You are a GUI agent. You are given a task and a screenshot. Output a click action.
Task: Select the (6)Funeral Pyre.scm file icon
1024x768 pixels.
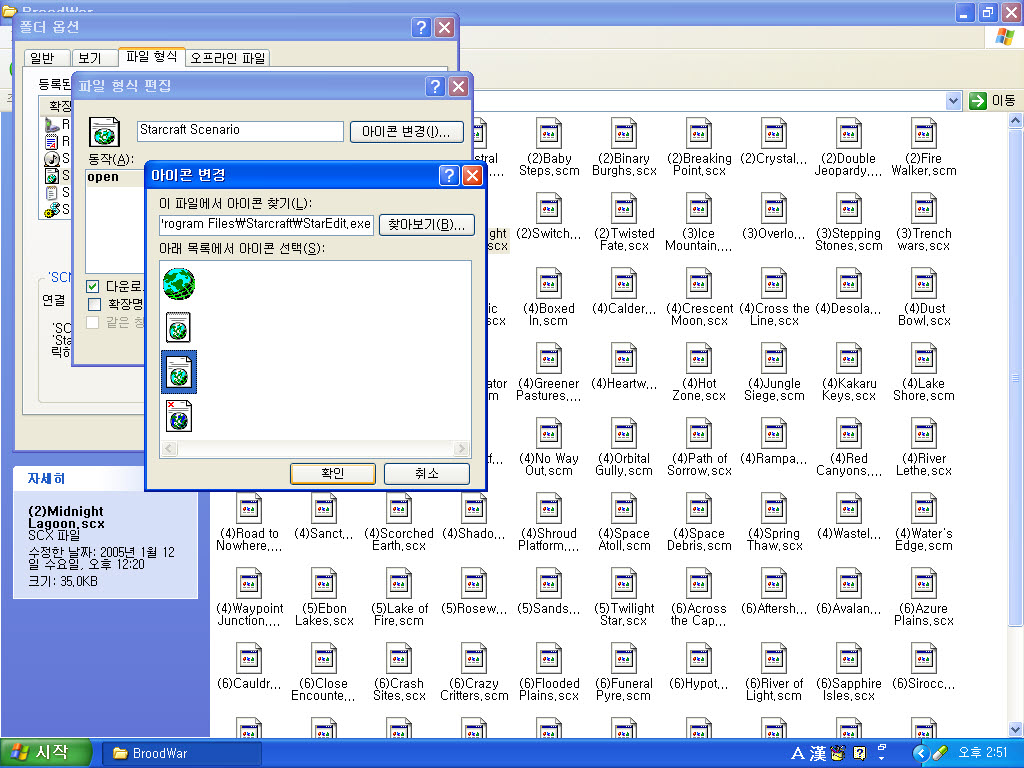624,660
